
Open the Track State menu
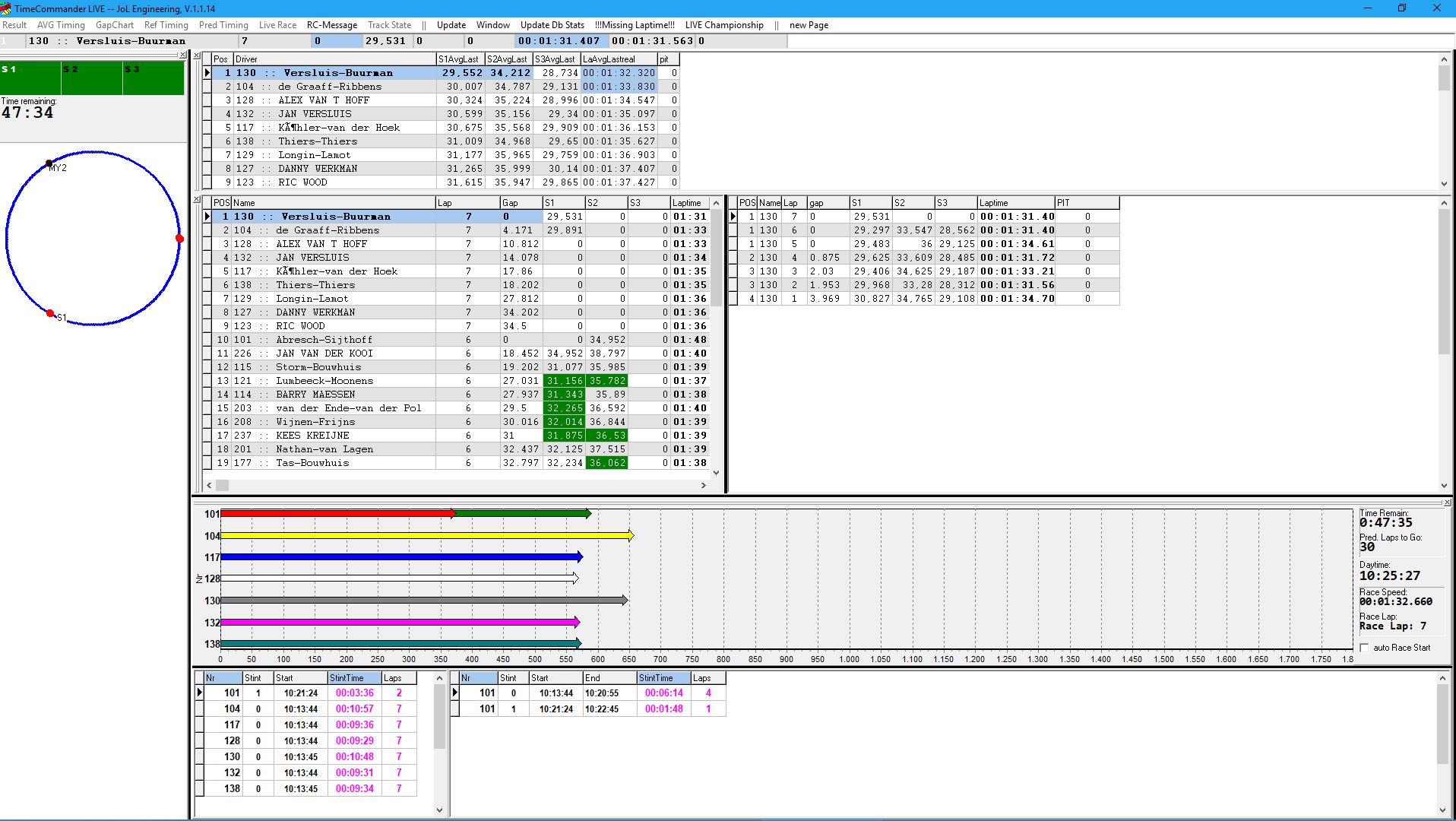389,25
